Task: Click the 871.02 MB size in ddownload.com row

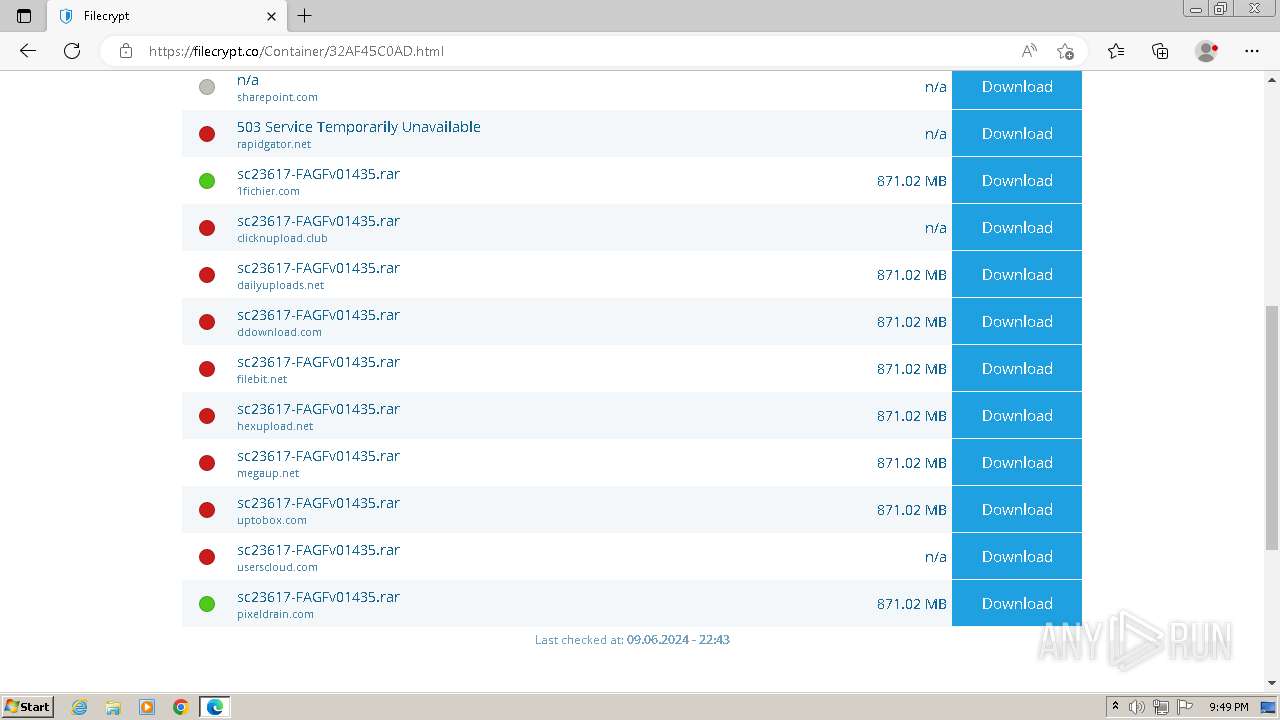Action: [x=911, y=322]
